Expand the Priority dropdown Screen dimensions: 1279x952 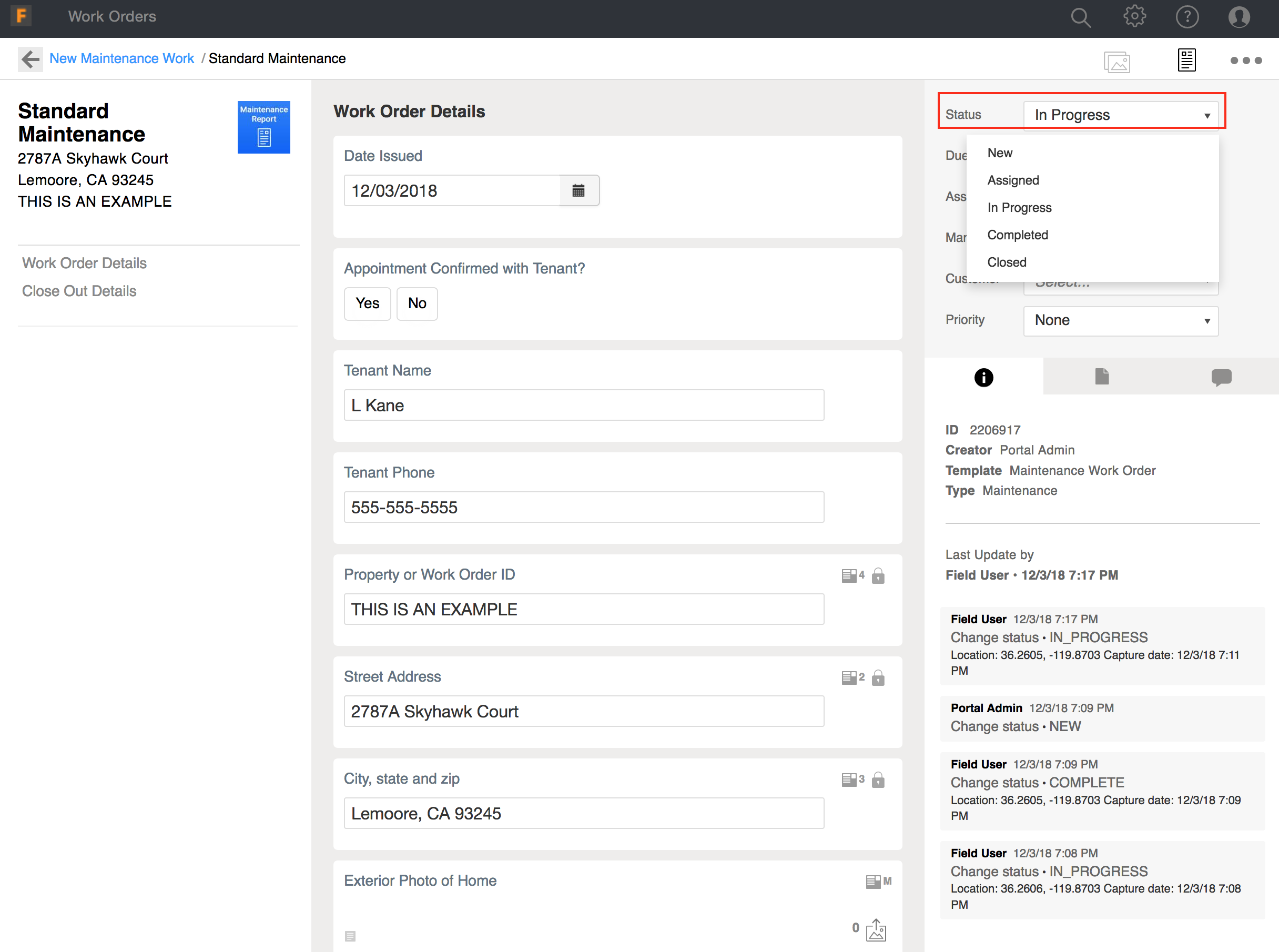coord(1120,320)
